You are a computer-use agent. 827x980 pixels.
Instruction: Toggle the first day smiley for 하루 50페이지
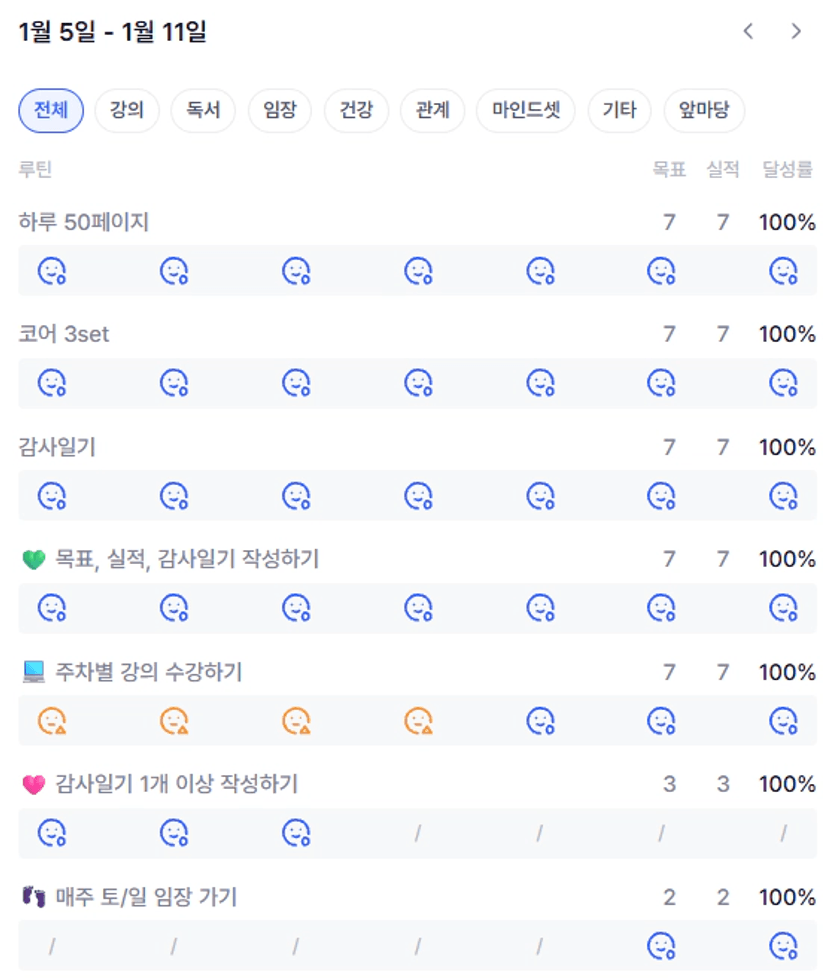click(x=52, y=270)
